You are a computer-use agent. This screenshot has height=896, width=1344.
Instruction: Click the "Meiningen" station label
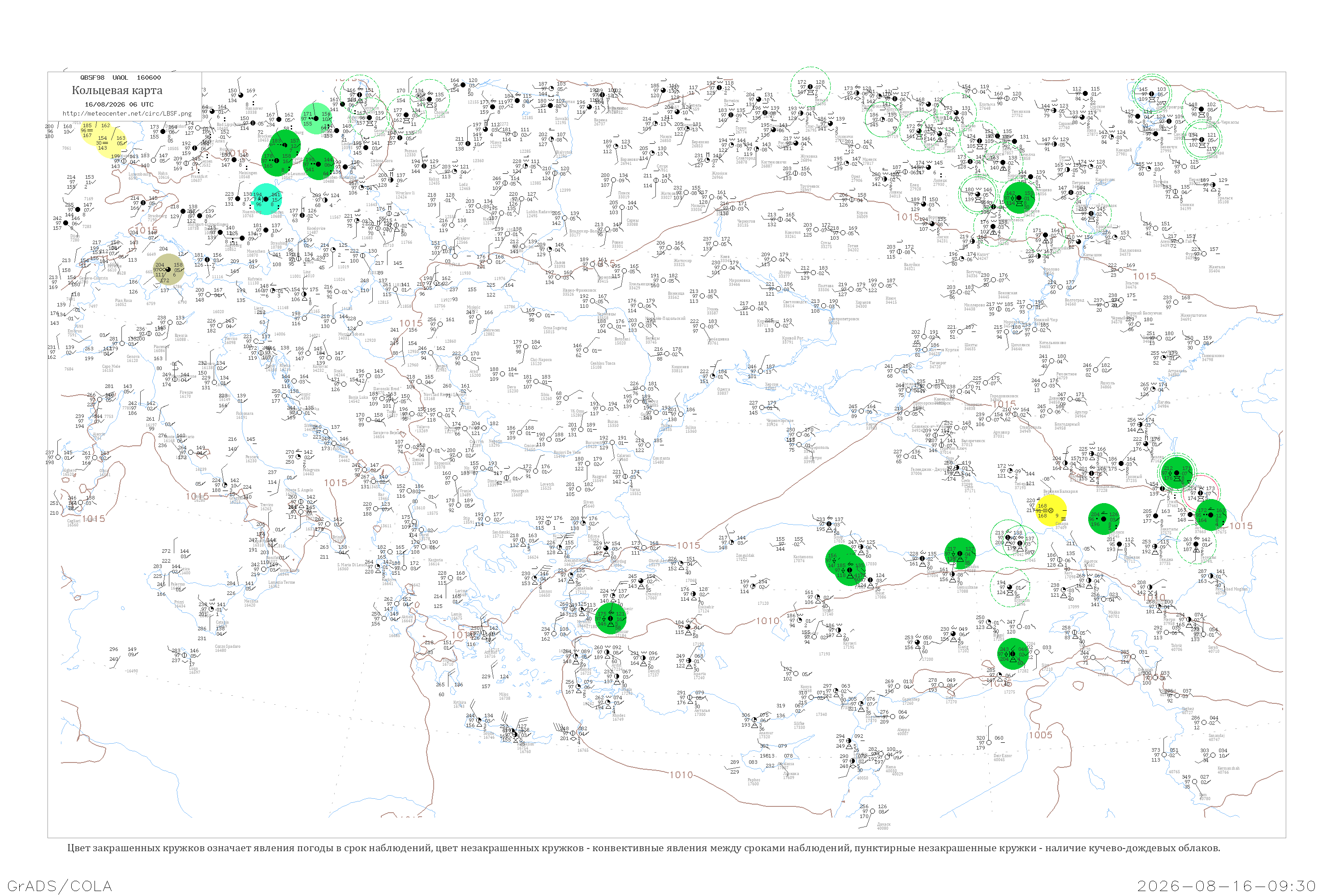point(247,172)
